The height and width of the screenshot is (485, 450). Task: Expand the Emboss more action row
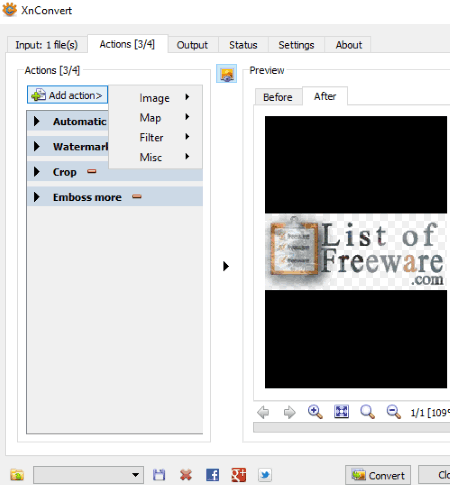(x=37, y=197)
